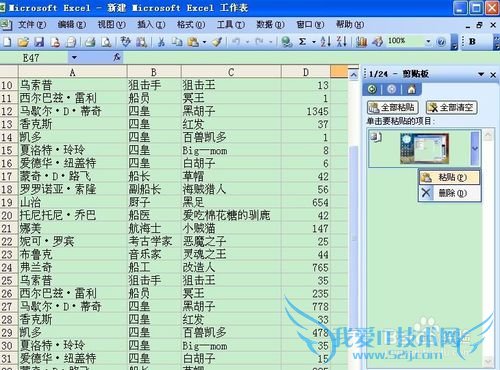This screenshot has width=500, height=370.
Task: Click the Redo arrow icon
Action: point(260,42)
